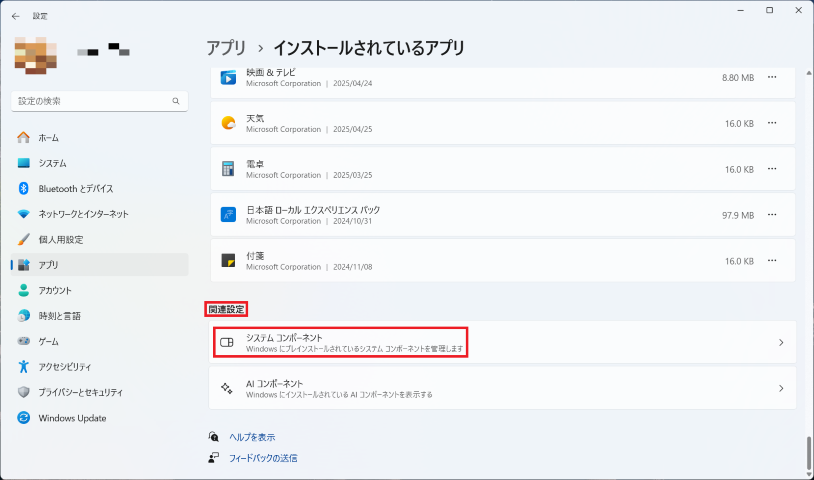
Task: Open AI コンポーネント settings
Action: 503,388
